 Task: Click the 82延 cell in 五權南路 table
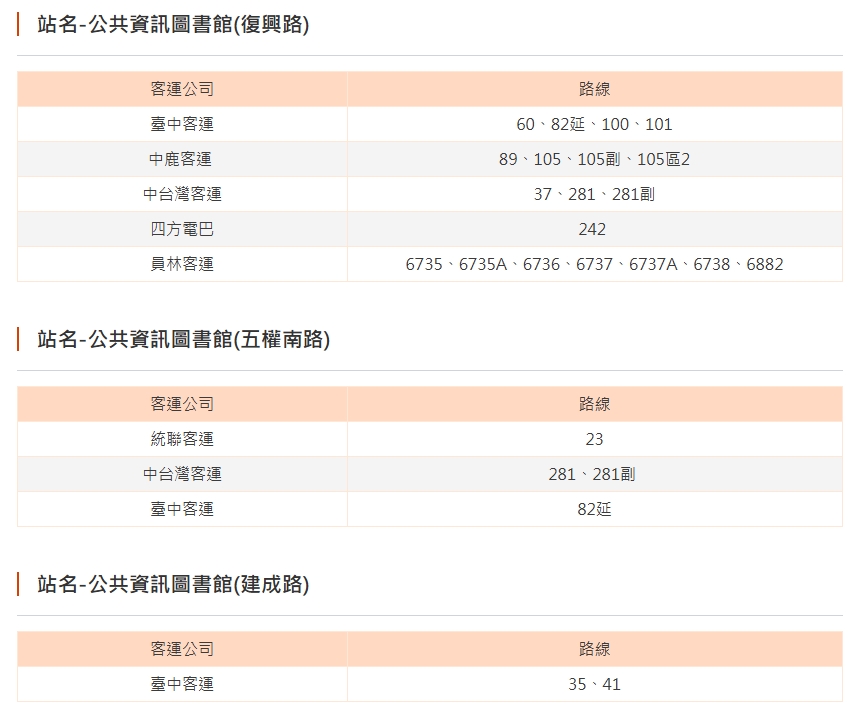point(594,509)
